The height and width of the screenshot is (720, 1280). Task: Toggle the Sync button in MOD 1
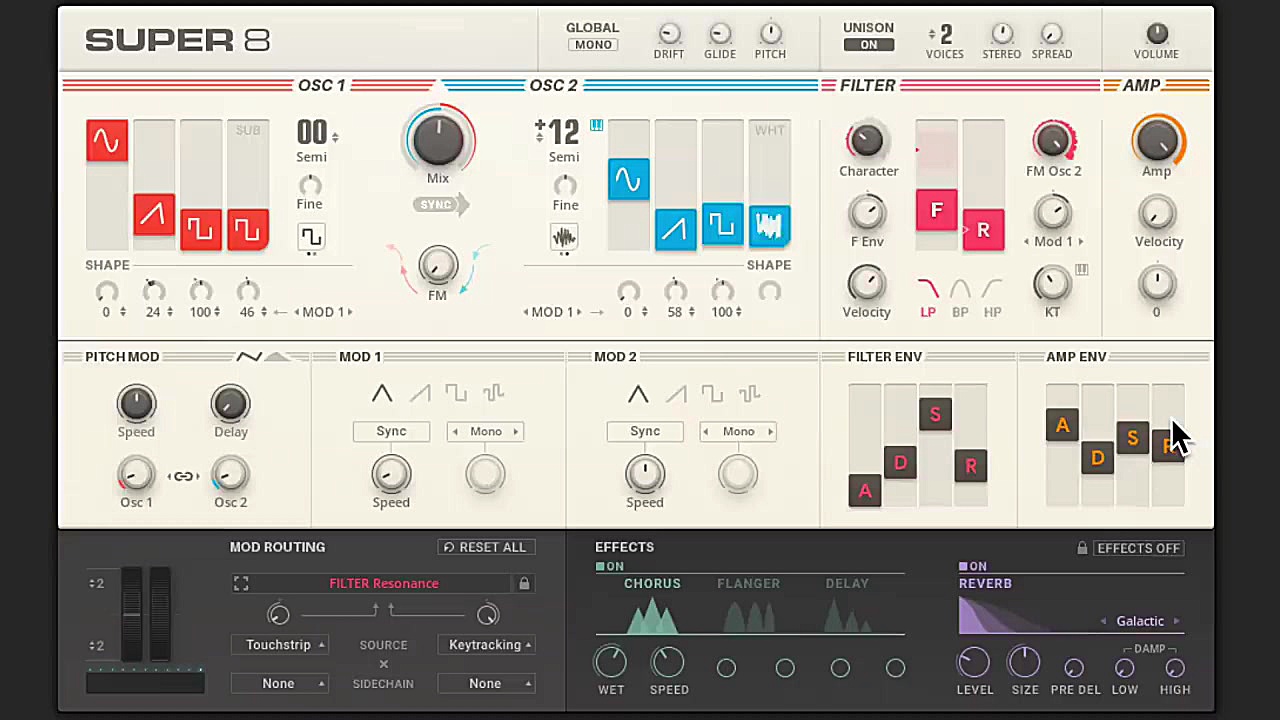(x=391, y=431)
